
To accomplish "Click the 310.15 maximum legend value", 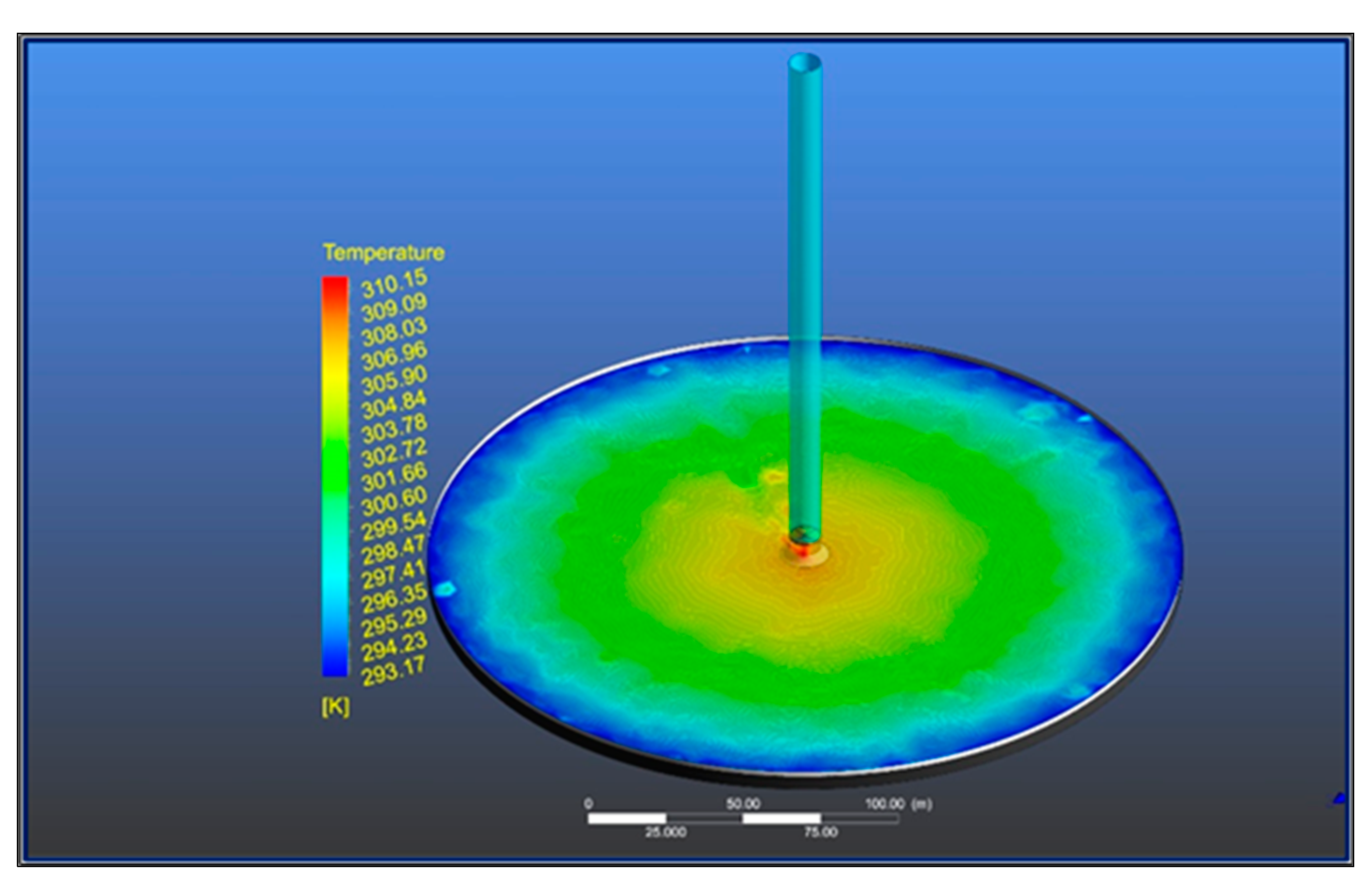I will click(x=394, y=284).
